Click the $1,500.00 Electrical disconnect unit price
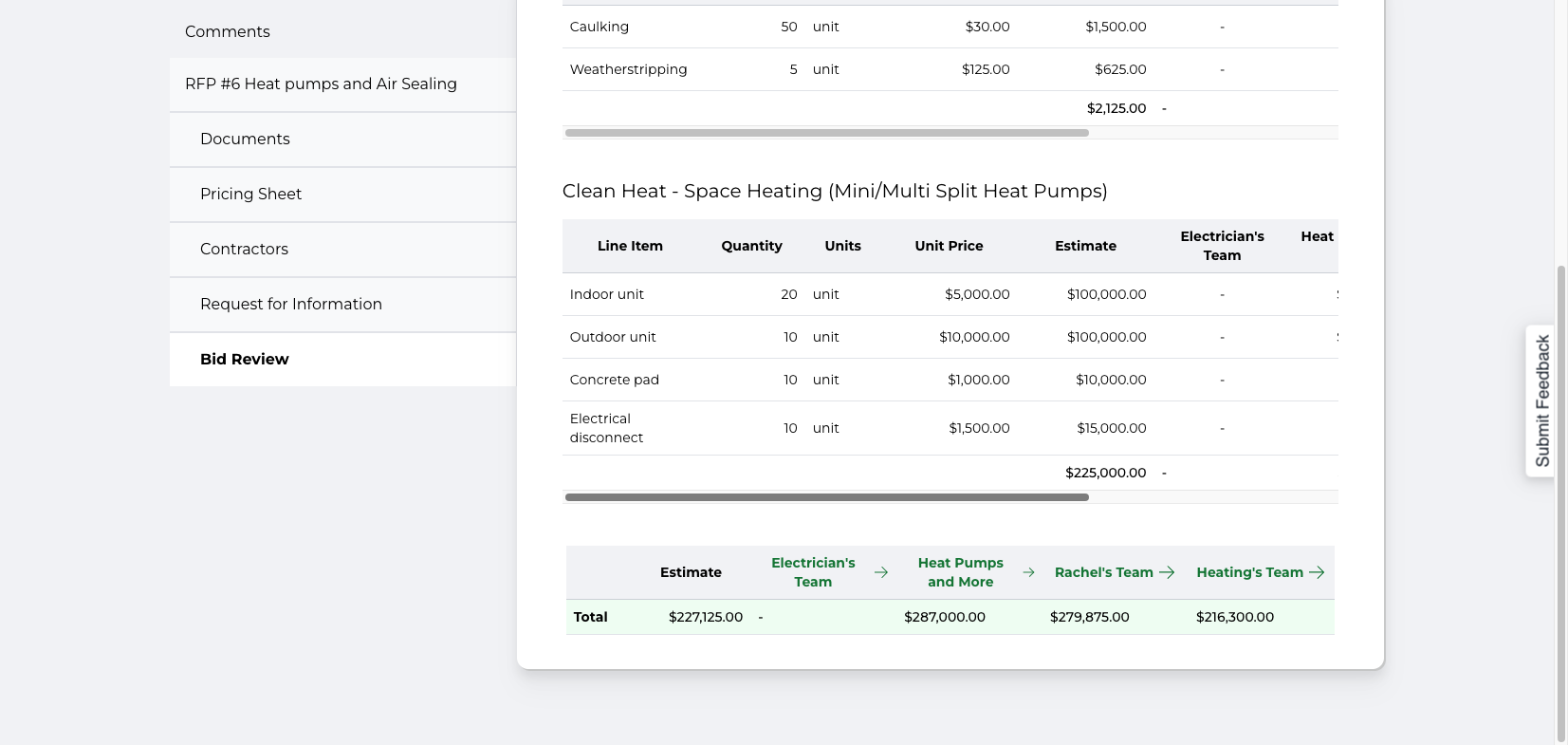The width and height of the screenshot is (1568, 745). pyautogui.click(x=979, y=428)
